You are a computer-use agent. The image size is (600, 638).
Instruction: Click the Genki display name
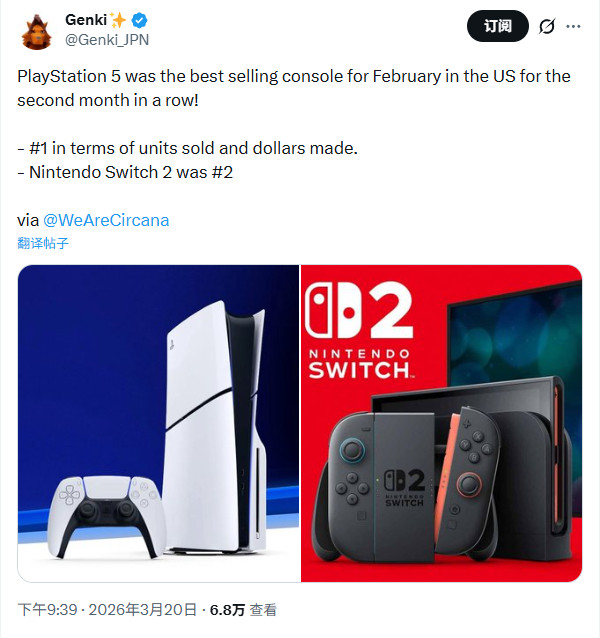86,20
